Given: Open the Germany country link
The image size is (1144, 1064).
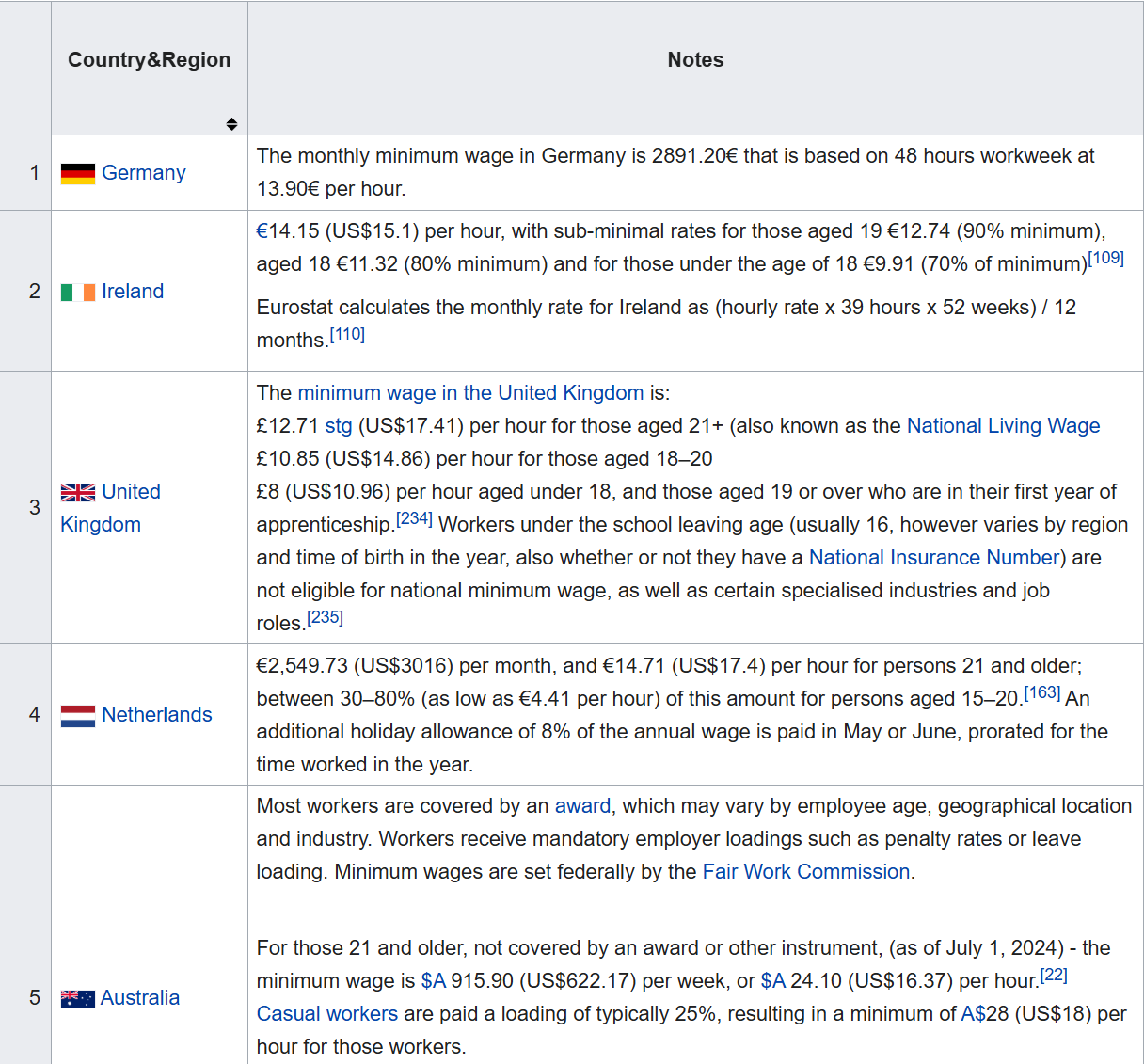Looking at the screenshot, I should (144, 173).
